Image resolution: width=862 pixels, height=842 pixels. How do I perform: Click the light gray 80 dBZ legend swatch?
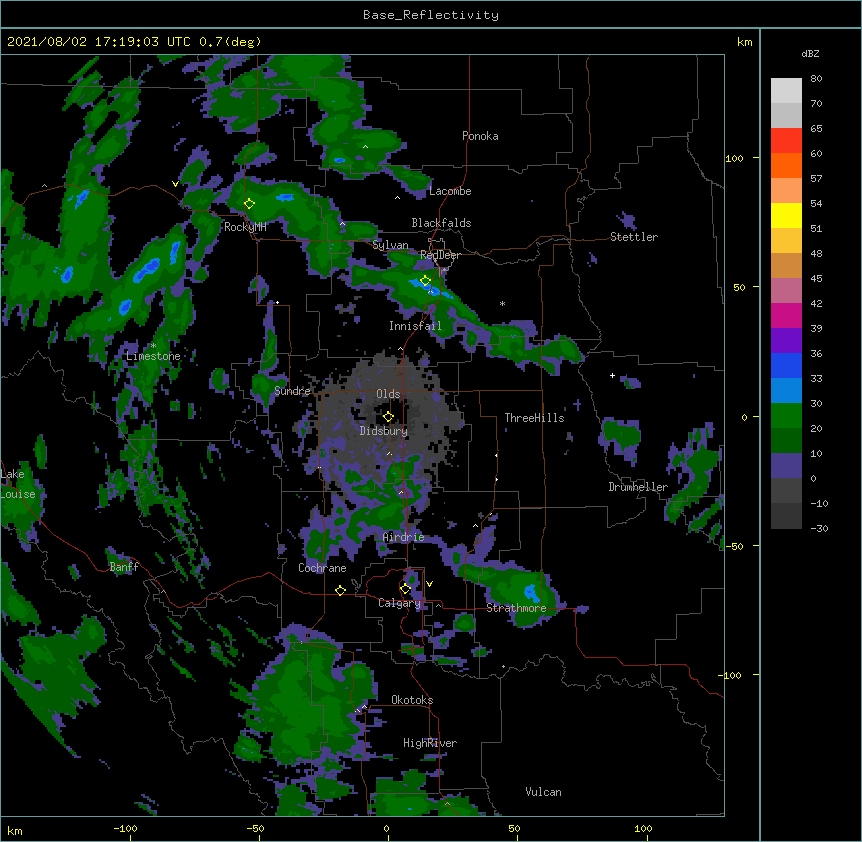click(786, 91)
